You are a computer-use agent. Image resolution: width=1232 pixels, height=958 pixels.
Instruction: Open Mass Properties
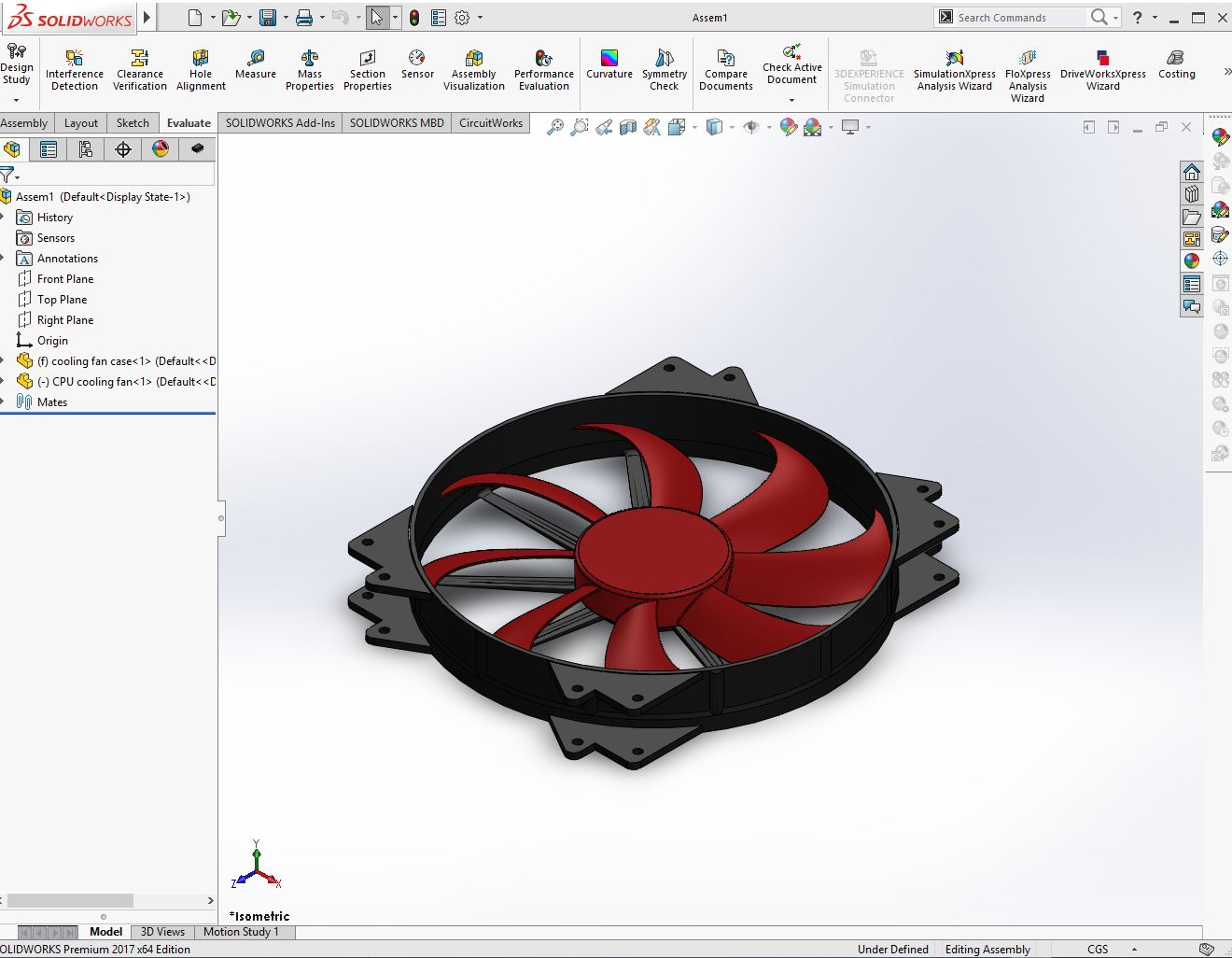coord(310,70)
